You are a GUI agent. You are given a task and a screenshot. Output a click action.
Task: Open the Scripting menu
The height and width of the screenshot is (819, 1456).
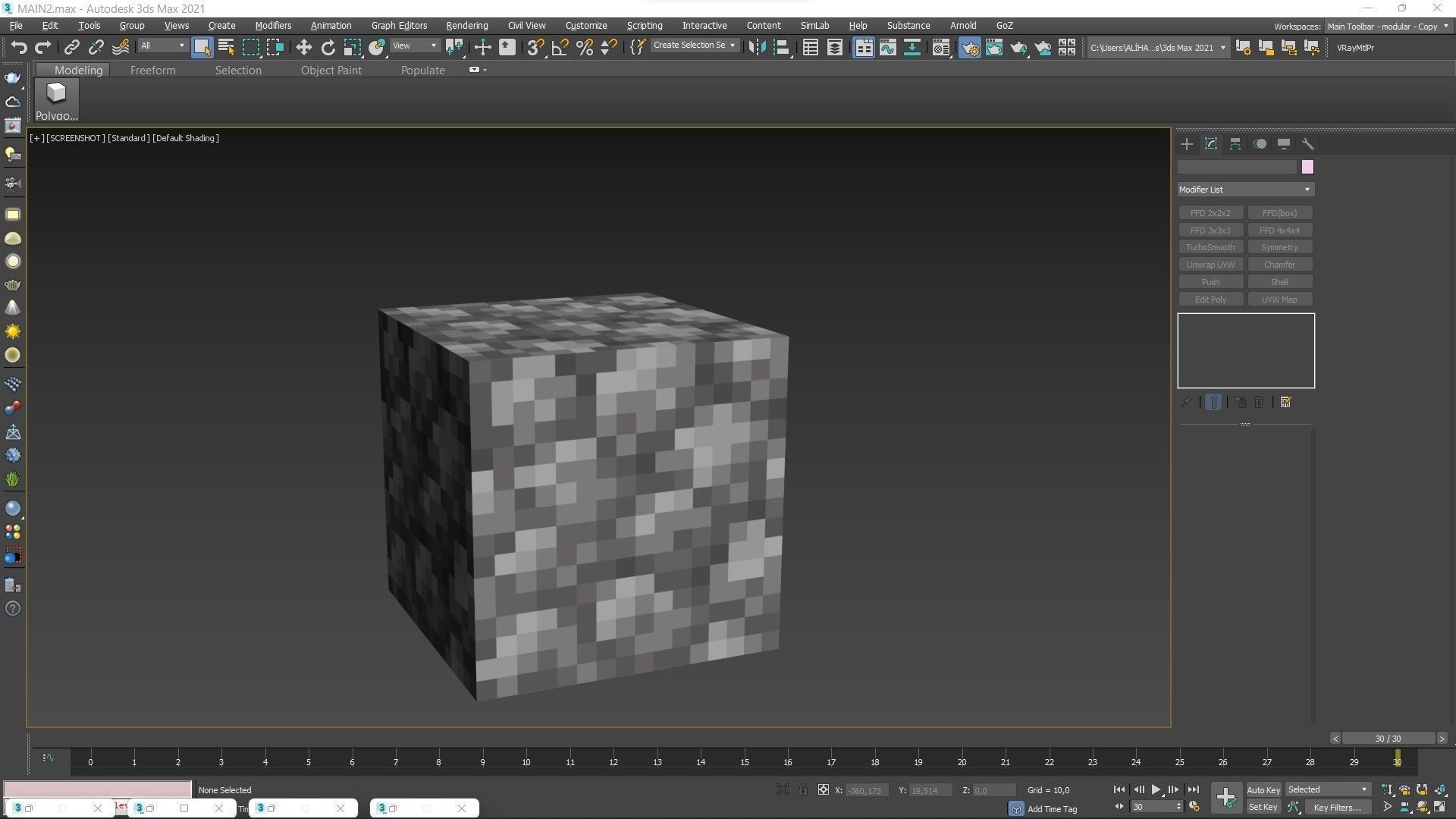point(645,26)
